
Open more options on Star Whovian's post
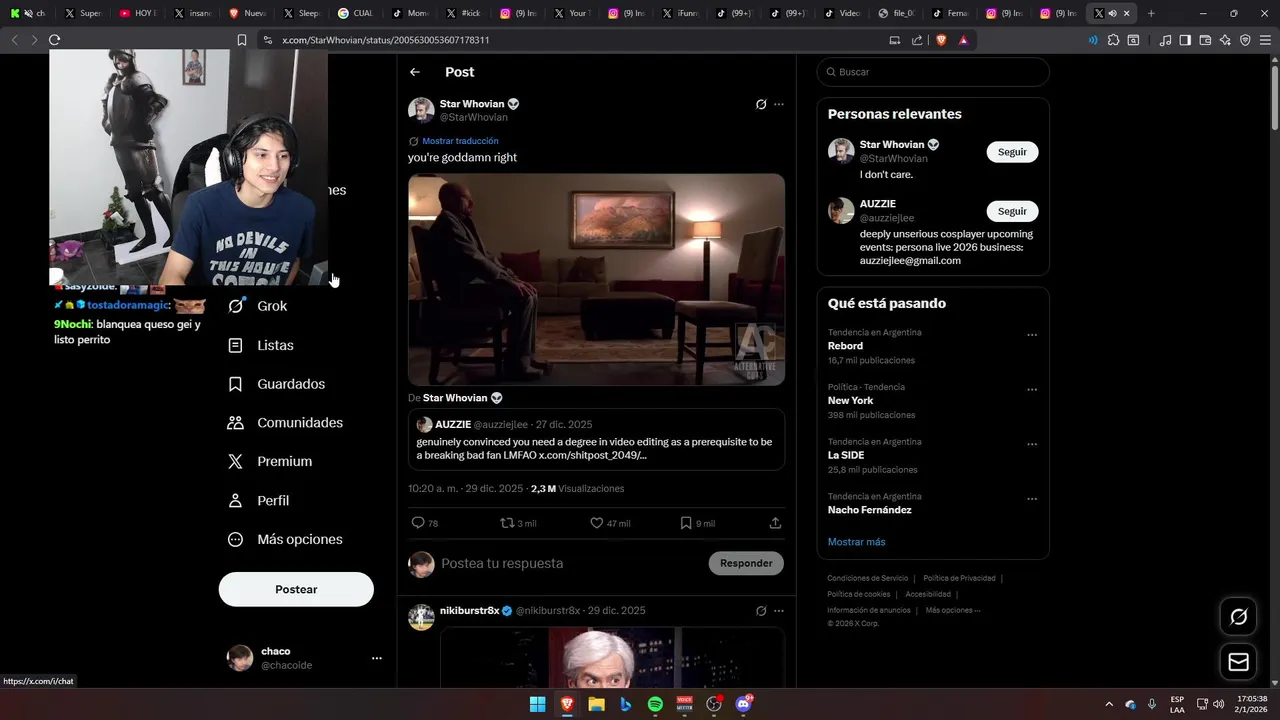[779, 104]
